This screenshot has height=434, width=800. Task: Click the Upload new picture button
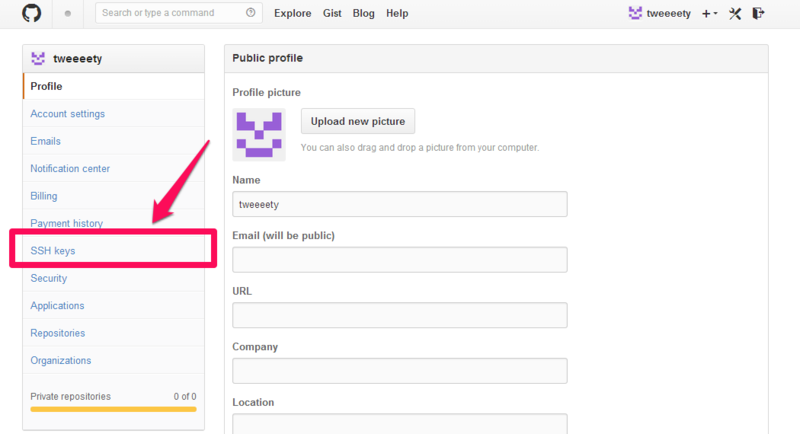click(x=358, y=121)
